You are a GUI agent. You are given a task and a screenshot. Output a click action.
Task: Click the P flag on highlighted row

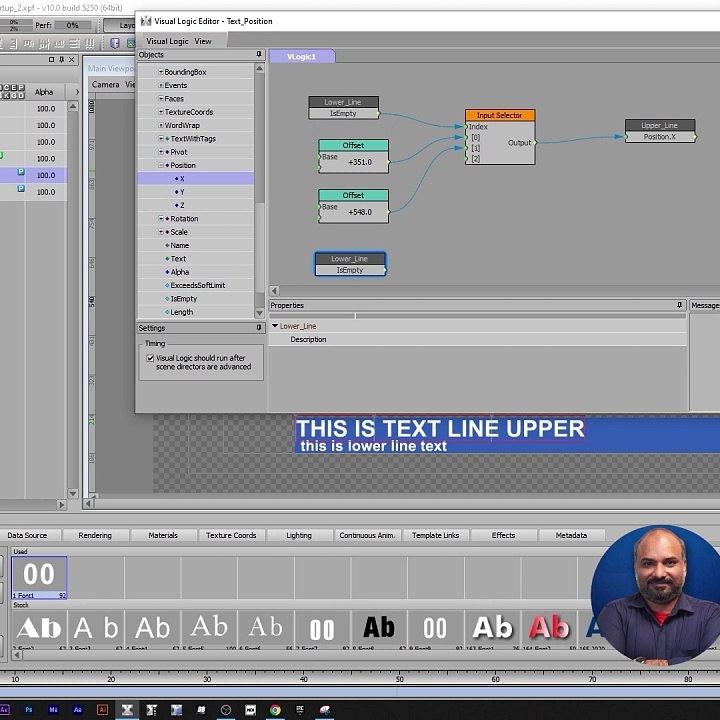point(21,172)
